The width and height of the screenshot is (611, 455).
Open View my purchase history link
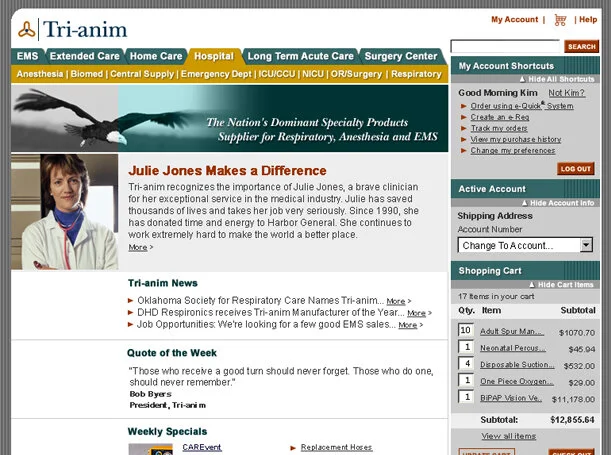pyautogui.click(x=516, y=139)
